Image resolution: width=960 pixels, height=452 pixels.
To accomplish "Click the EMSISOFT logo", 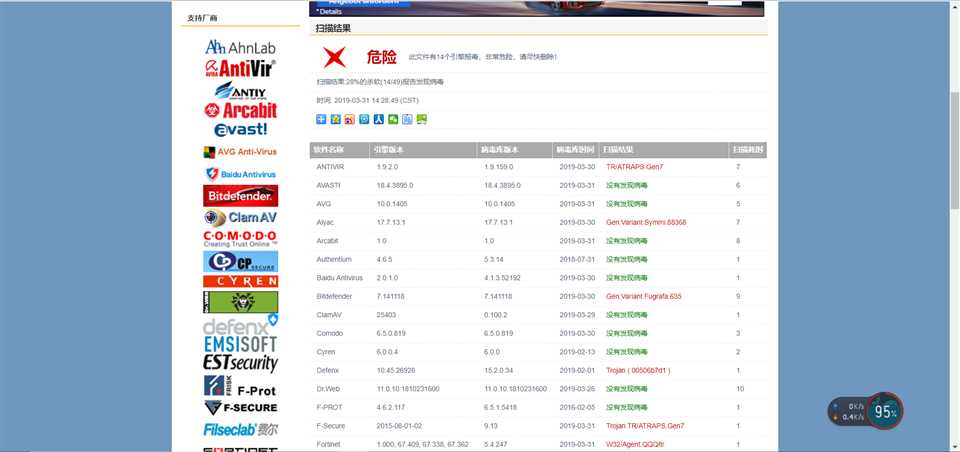I will (241, 344).
